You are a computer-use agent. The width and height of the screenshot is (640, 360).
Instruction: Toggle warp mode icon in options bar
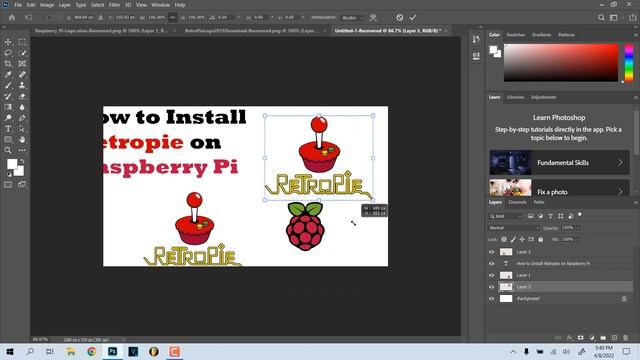tap(373, 18)
